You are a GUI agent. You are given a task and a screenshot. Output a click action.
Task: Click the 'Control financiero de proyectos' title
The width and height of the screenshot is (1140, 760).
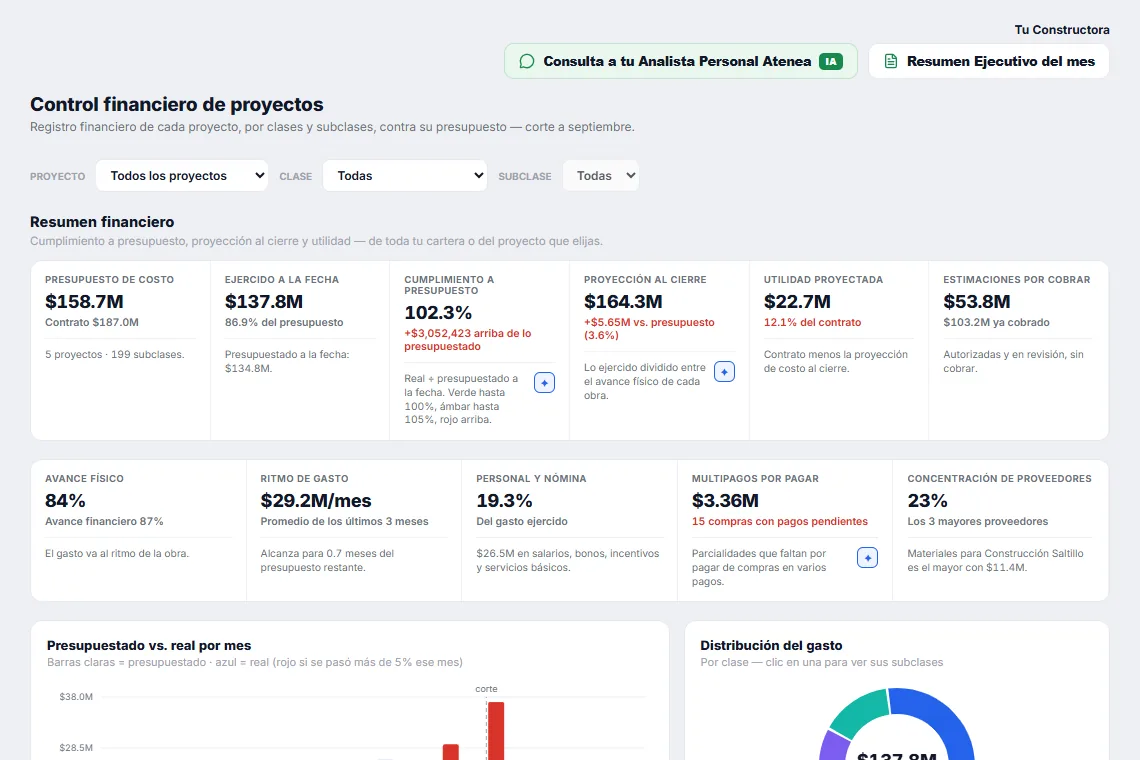pos(177,104)
